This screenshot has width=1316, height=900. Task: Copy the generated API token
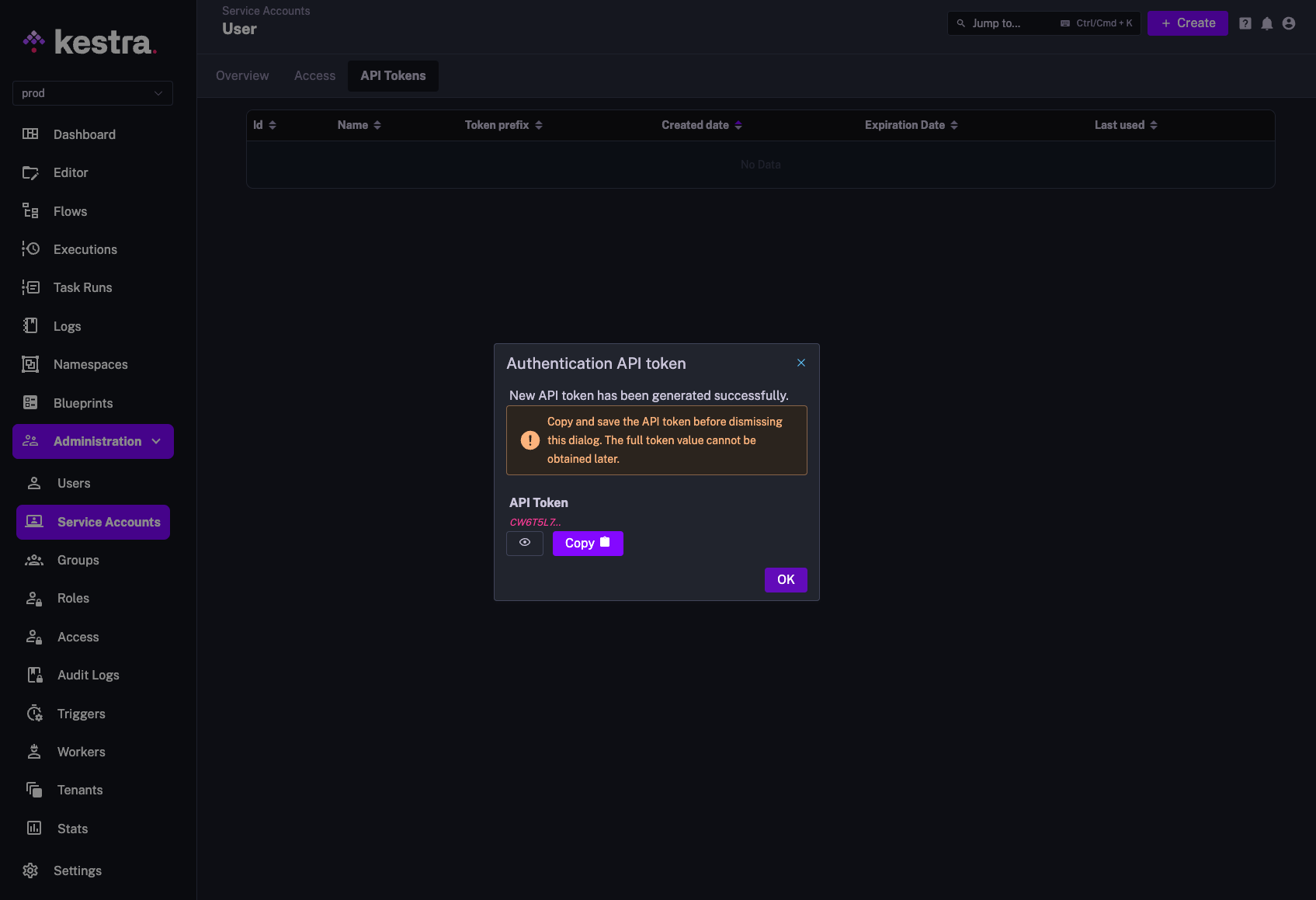coord(587,543)
